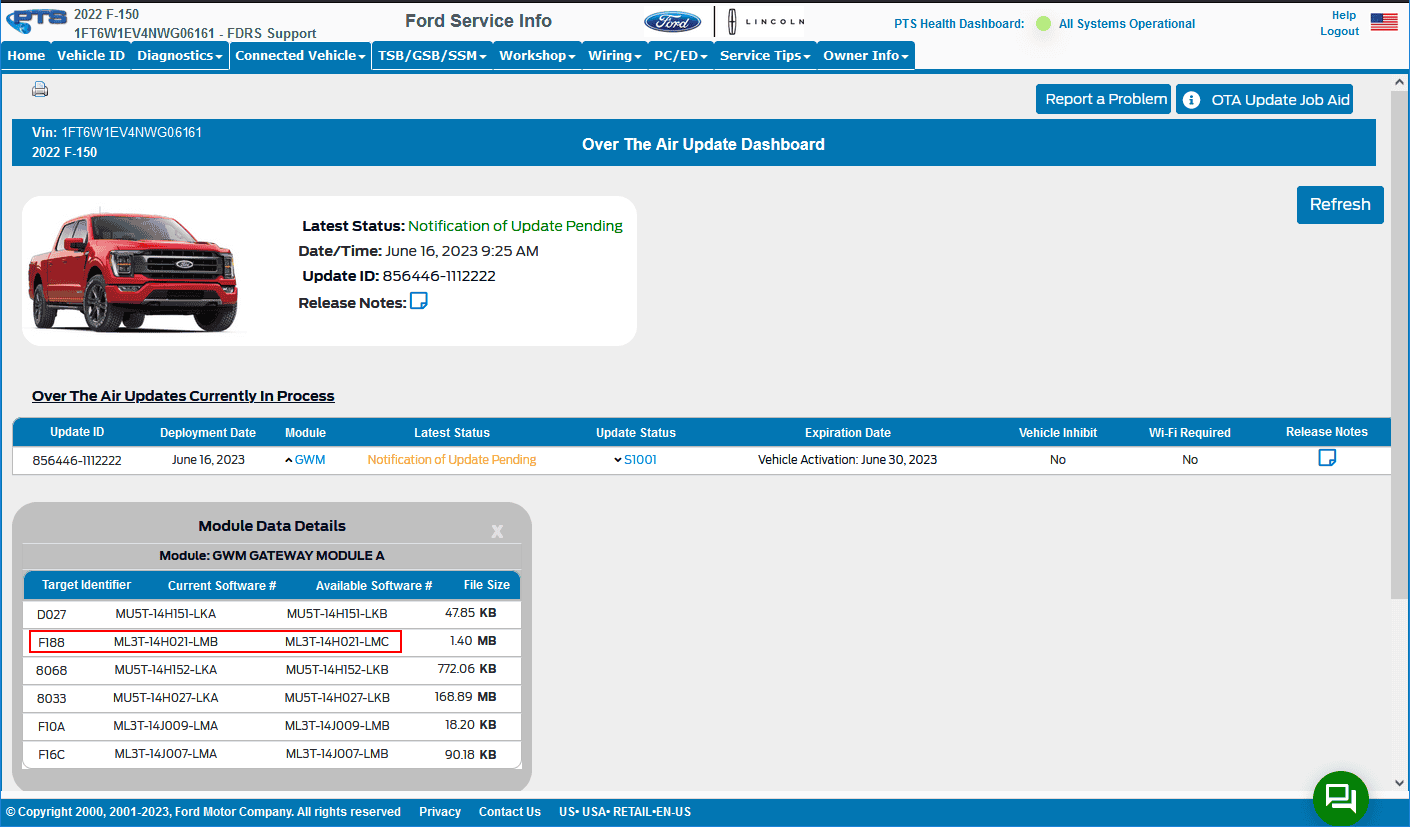Open Release Notes icon beside truck status
The height and width of the screenshot is (827, 1410).
tap(419, 301)
